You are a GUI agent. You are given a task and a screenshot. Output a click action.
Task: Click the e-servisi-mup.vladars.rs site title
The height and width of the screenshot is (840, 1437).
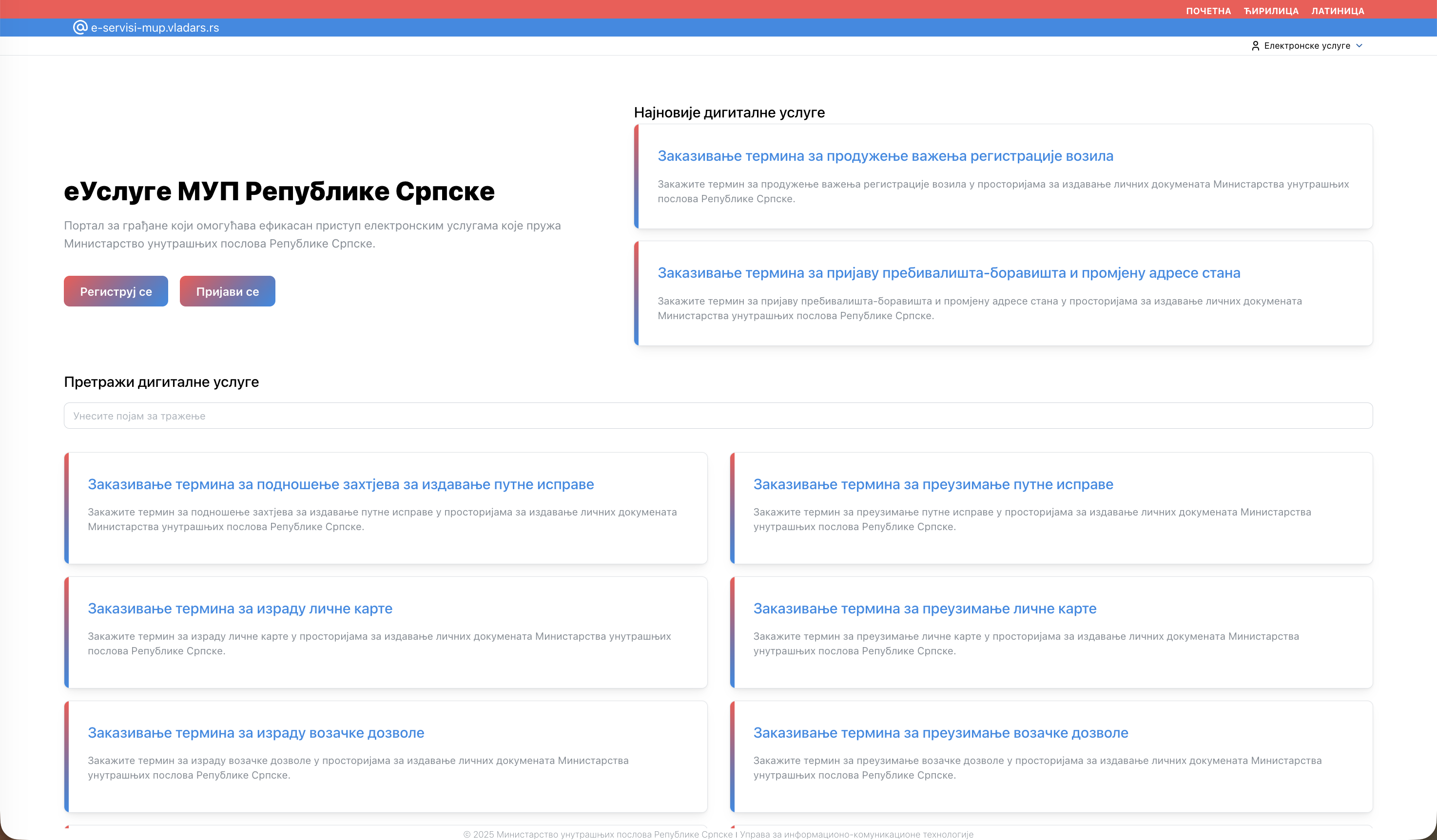pyautogui.click(x=155, y=27)
